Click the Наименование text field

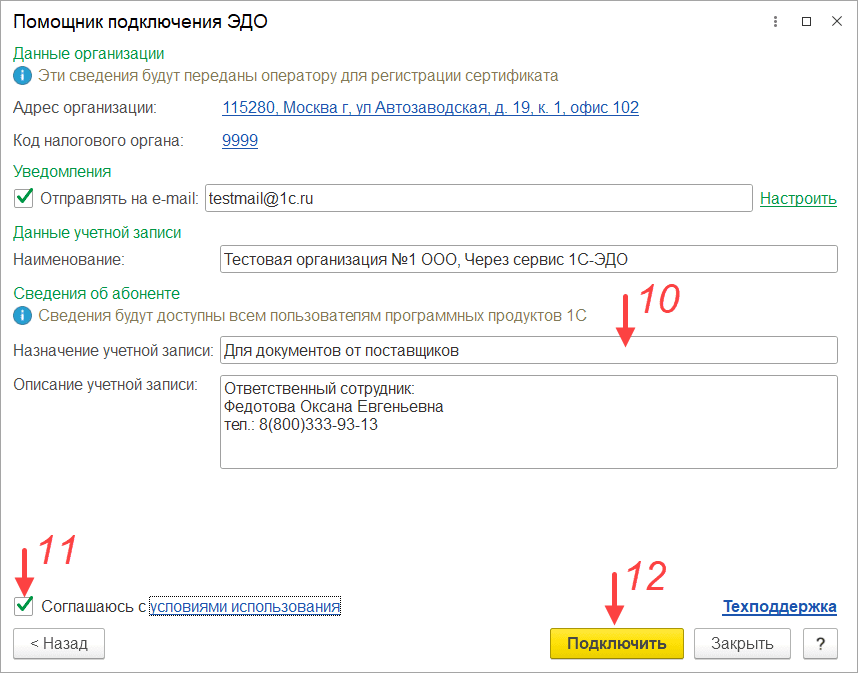pyautogui.click(x=528, y=259)
